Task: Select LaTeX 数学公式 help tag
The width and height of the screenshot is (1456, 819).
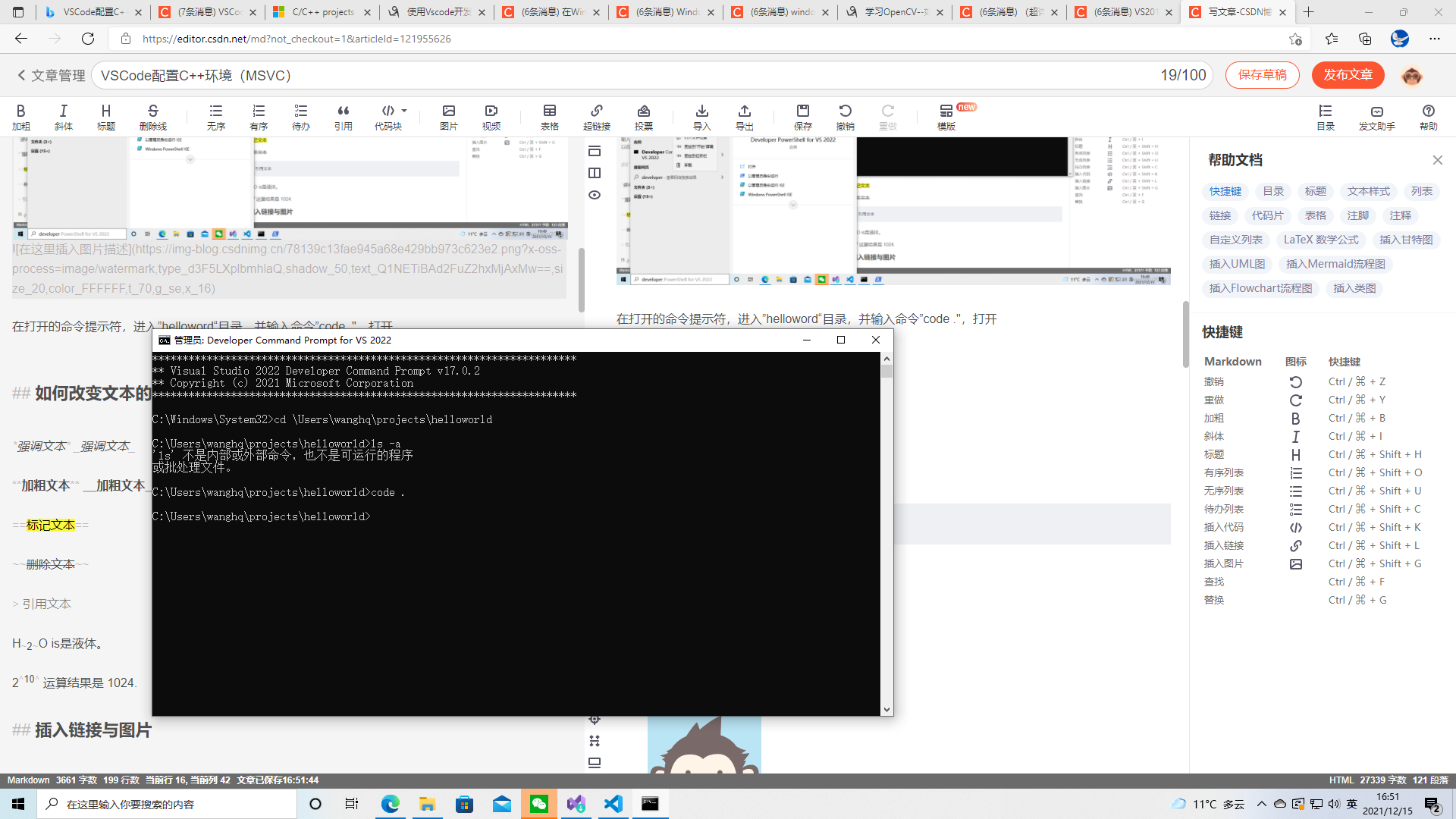Action: point(1322,240)
